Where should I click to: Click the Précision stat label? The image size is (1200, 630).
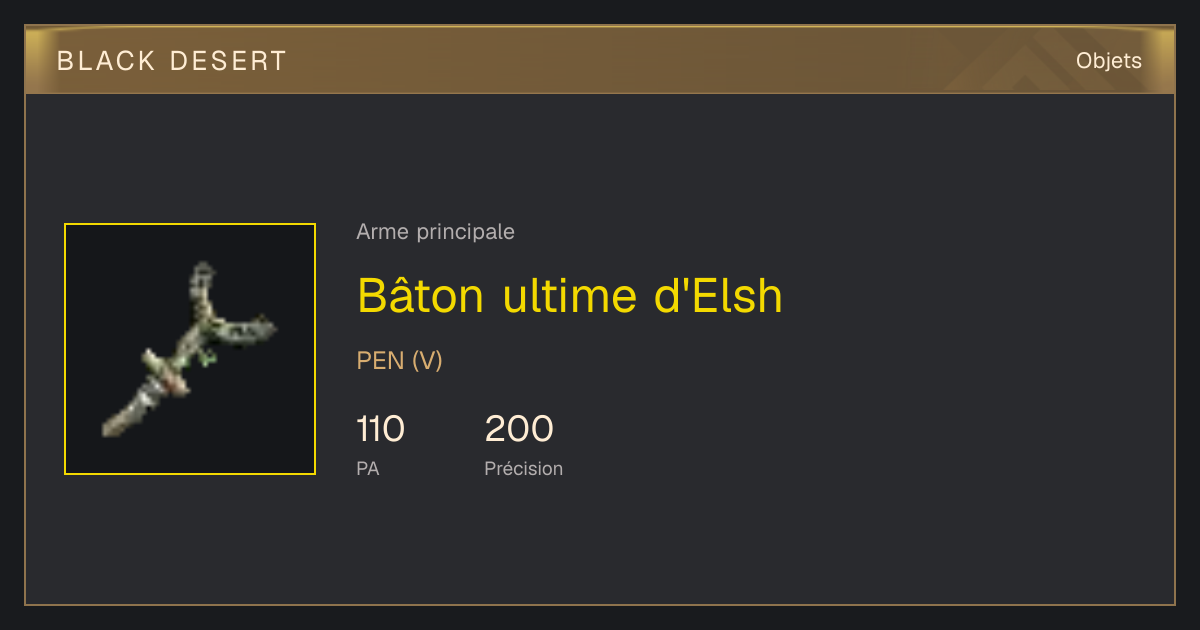coord(524,468)
